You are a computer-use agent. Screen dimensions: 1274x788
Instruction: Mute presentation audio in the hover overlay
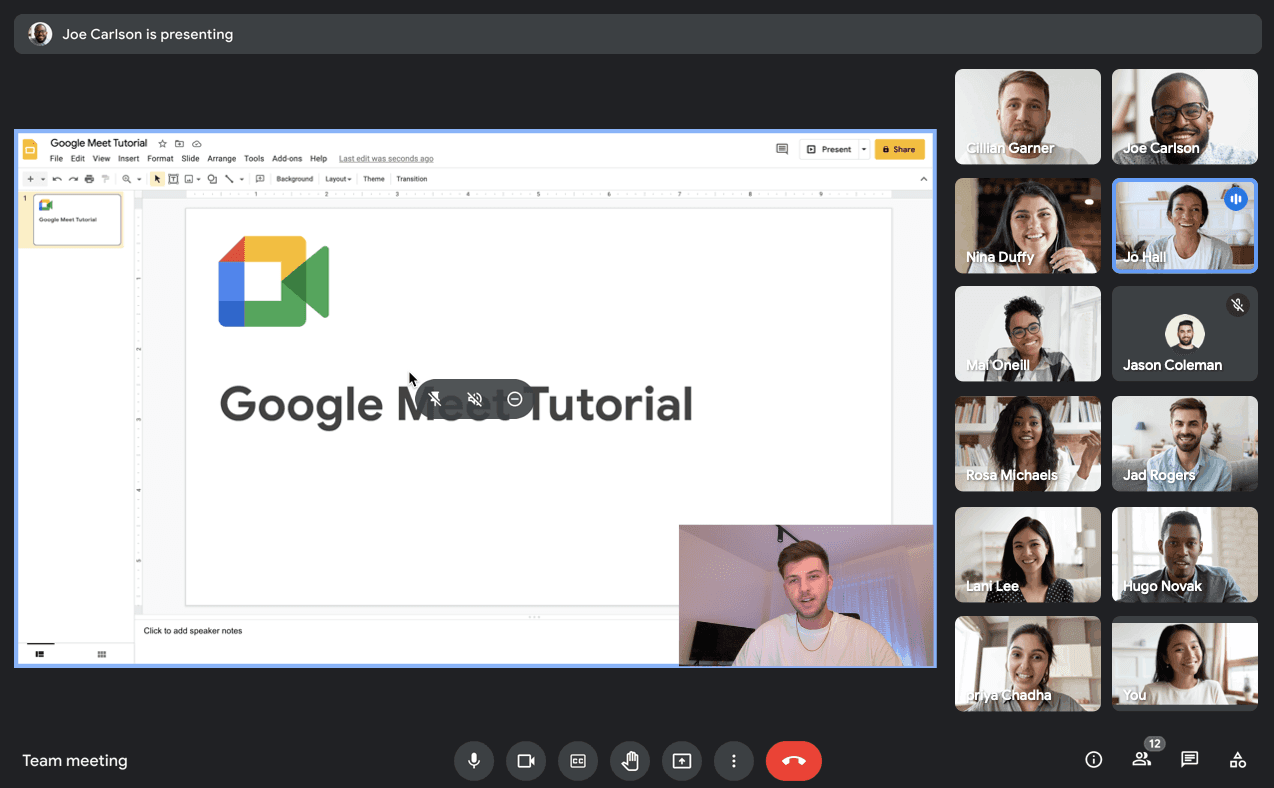coord(475,399)
